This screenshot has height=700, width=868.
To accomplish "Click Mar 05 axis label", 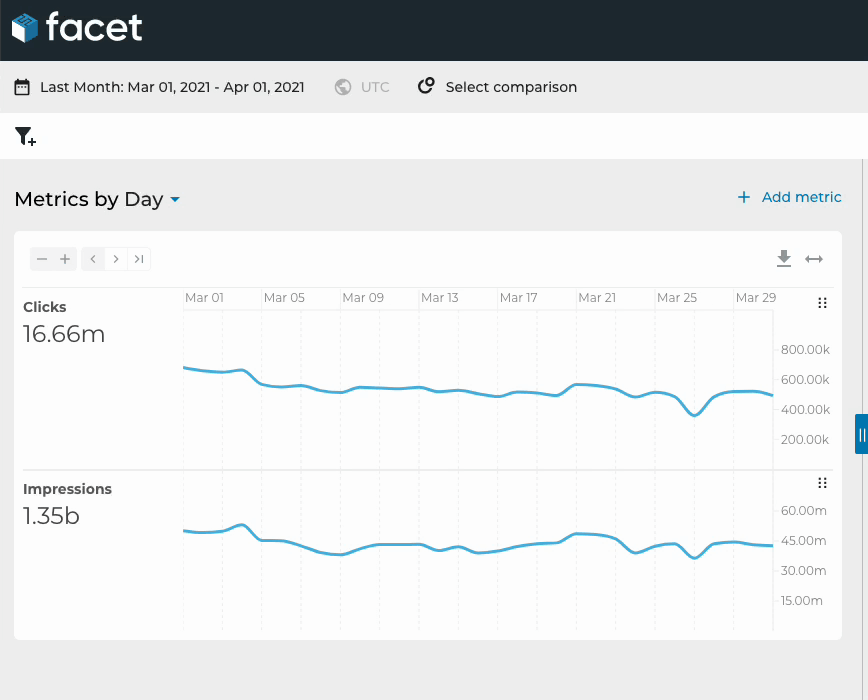I will (x=285, y=298).
